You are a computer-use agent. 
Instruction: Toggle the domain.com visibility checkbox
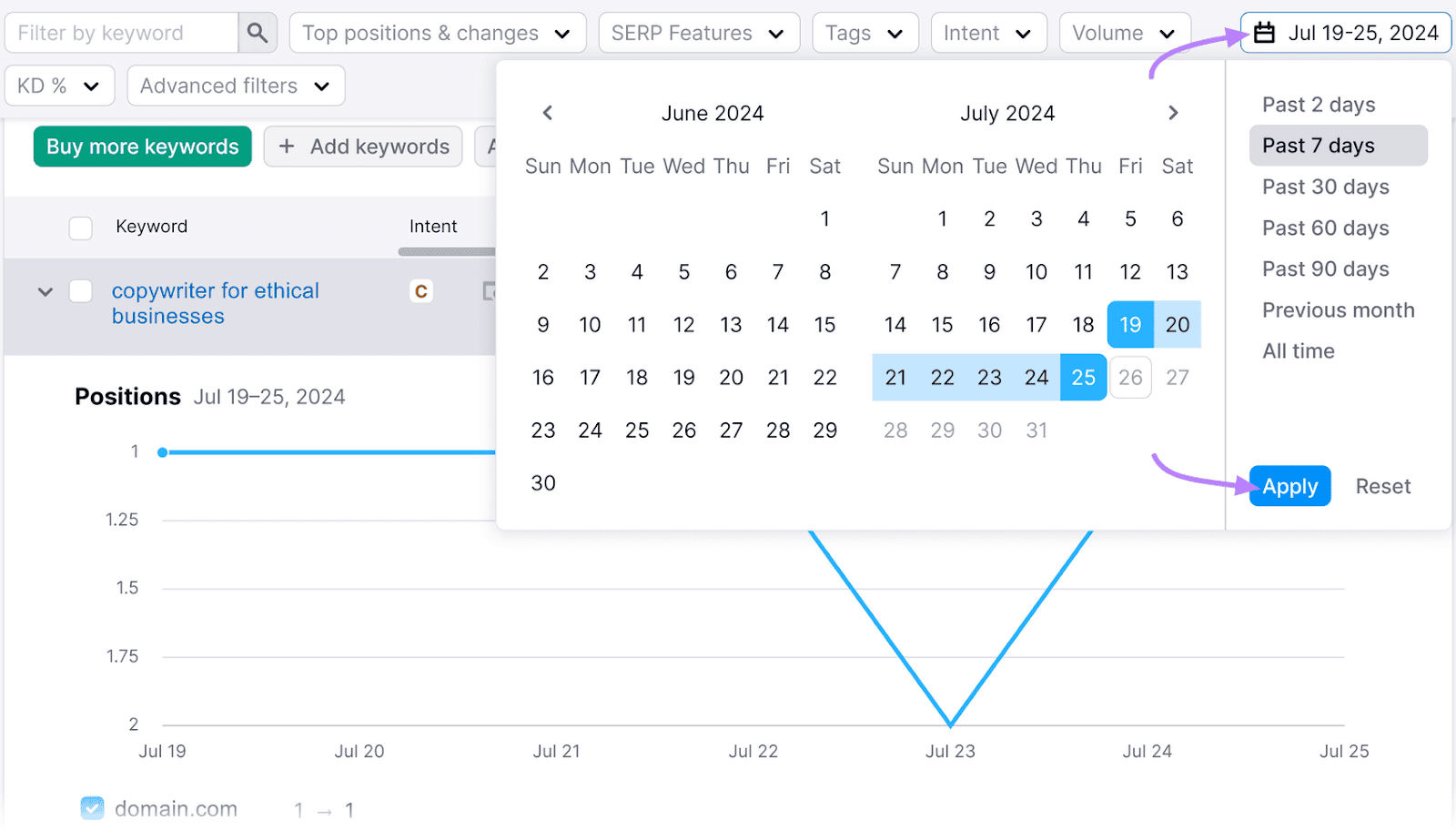[92, 808]
